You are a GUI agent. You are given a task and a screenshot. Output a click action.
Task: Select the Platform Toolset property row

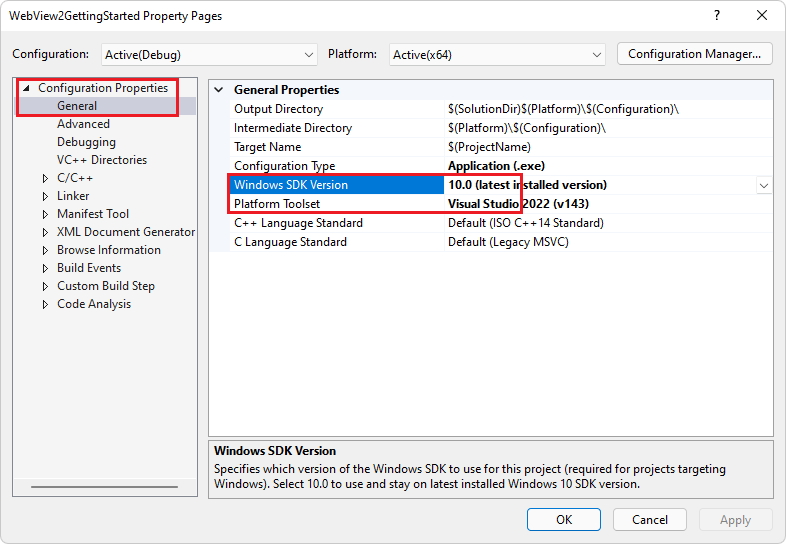coord(501,204)
